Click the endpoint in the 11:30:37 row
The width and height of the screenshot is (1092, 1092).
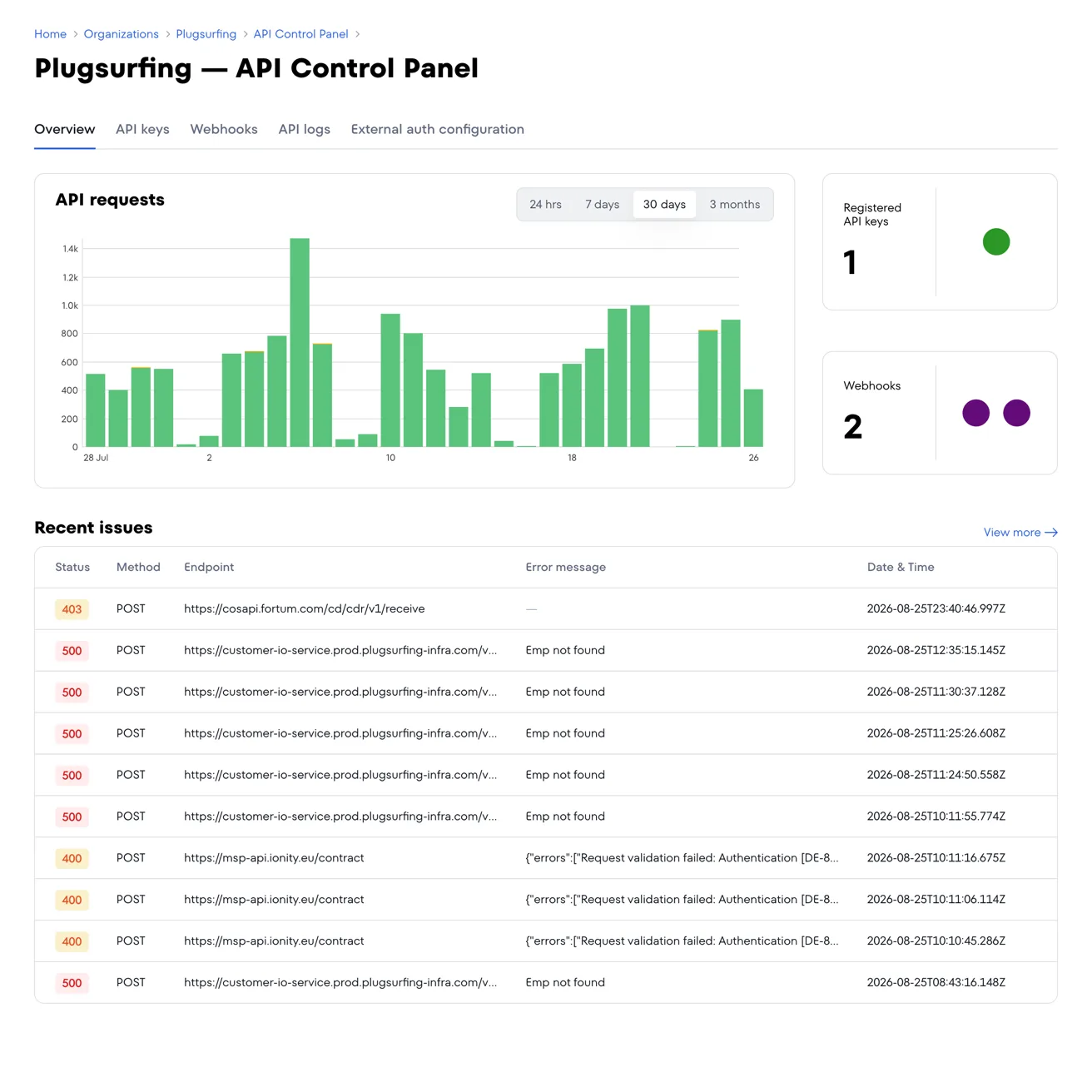pyautogui.click(x=340, y=692)
